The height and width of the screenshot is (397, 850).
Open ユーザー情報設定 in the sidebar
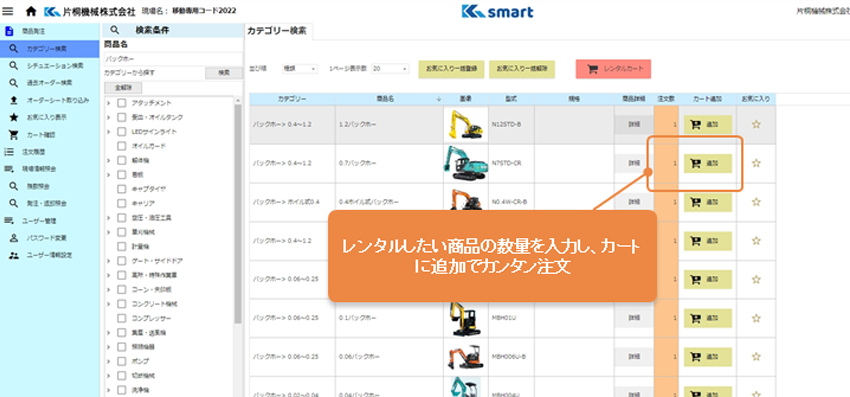[49, 255]
